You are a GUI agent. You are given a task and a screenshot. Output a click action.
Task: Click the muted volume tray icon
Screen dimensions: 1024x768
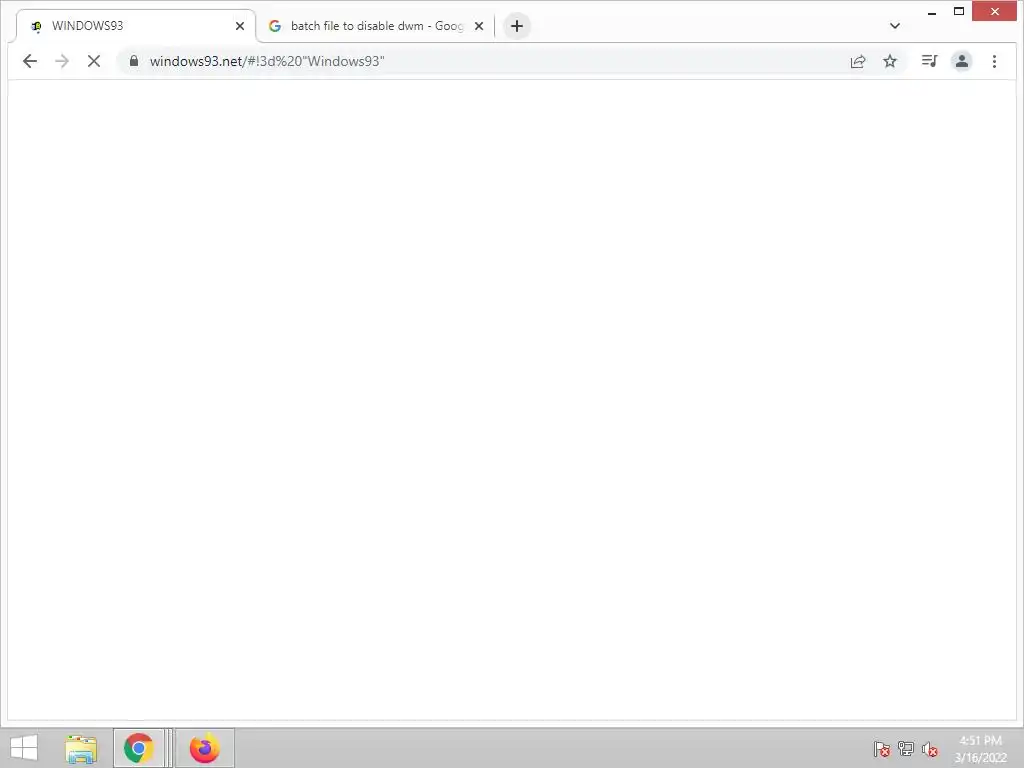click(930, 749)
